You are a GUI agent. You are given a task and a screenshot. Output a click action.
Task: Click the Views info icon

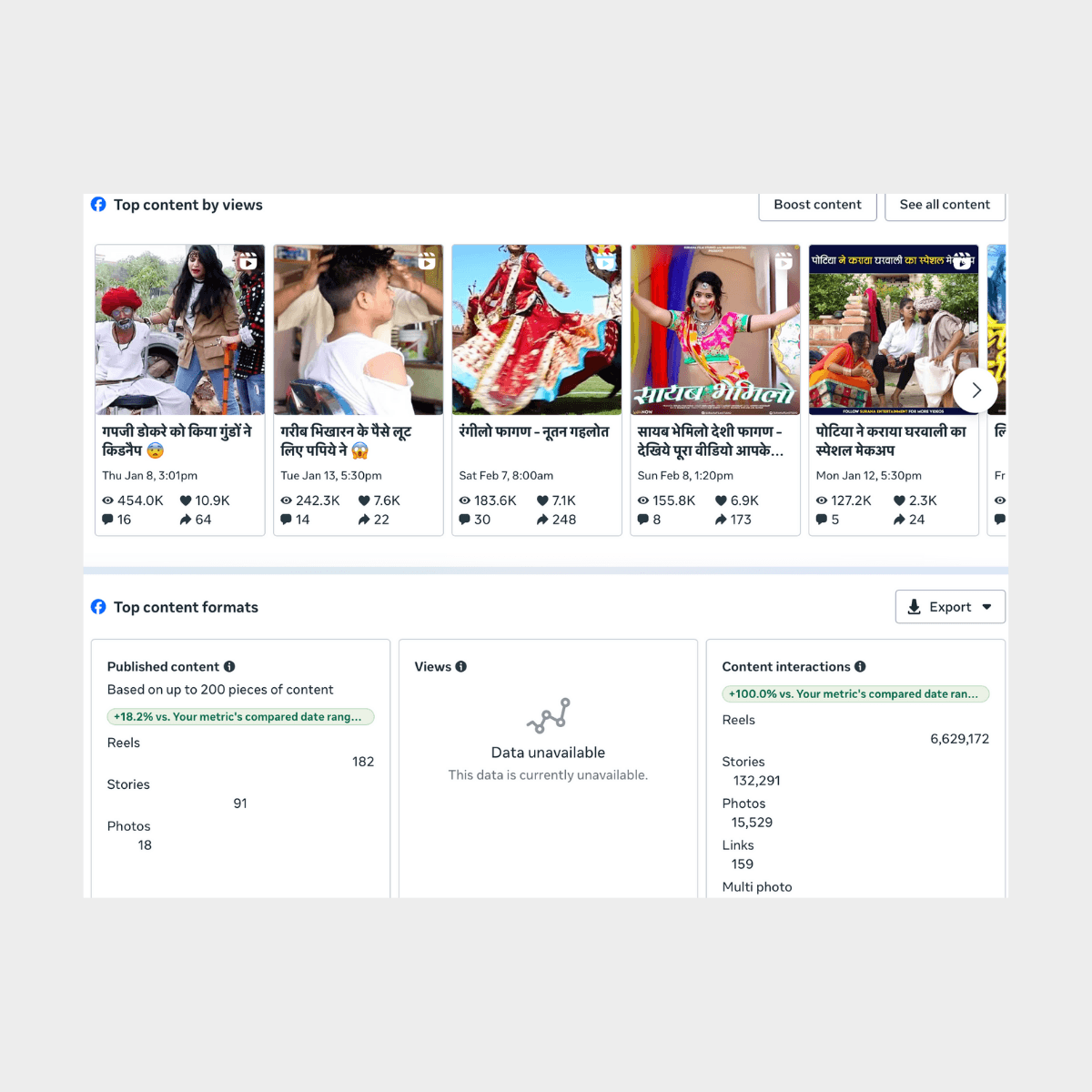(x=461, y=666)
